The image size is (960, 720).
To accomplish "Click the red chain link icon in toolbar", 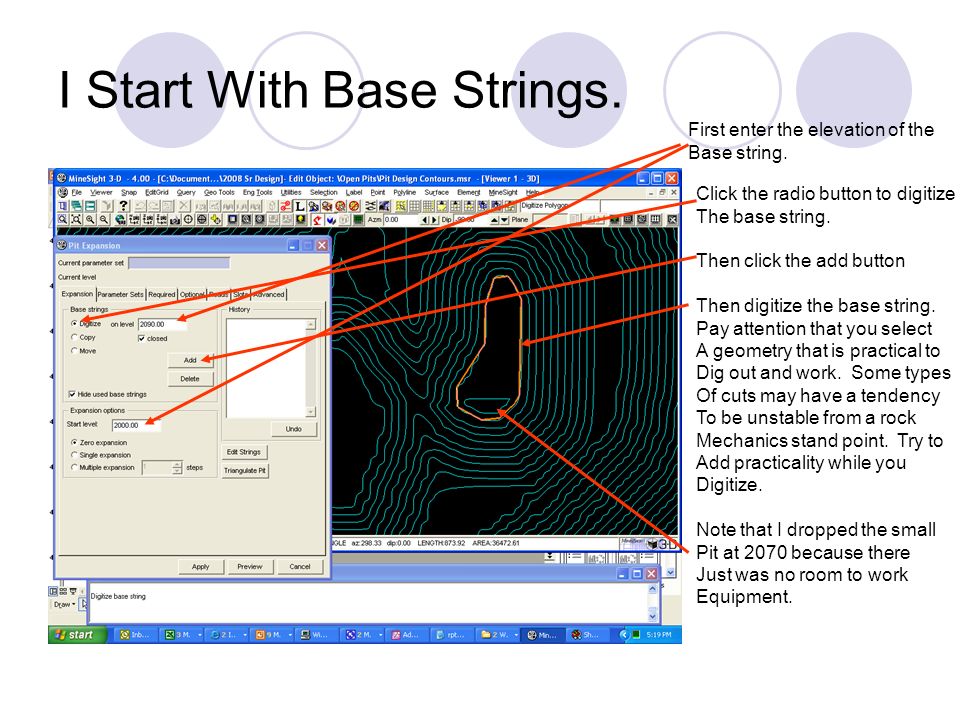I will coord(285,206).
